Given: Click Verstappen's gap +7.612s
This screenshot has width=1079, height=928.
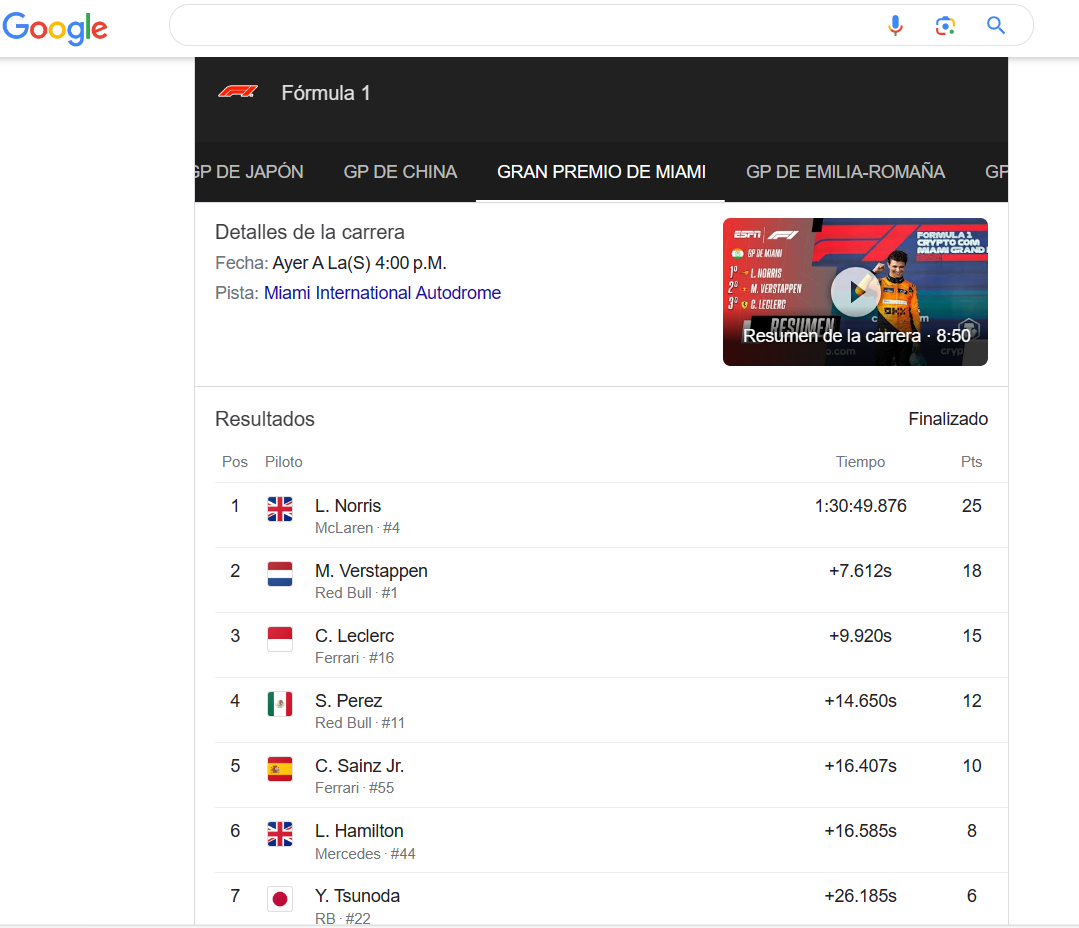Looking at the screenshot, I should [x=860, y=571].
